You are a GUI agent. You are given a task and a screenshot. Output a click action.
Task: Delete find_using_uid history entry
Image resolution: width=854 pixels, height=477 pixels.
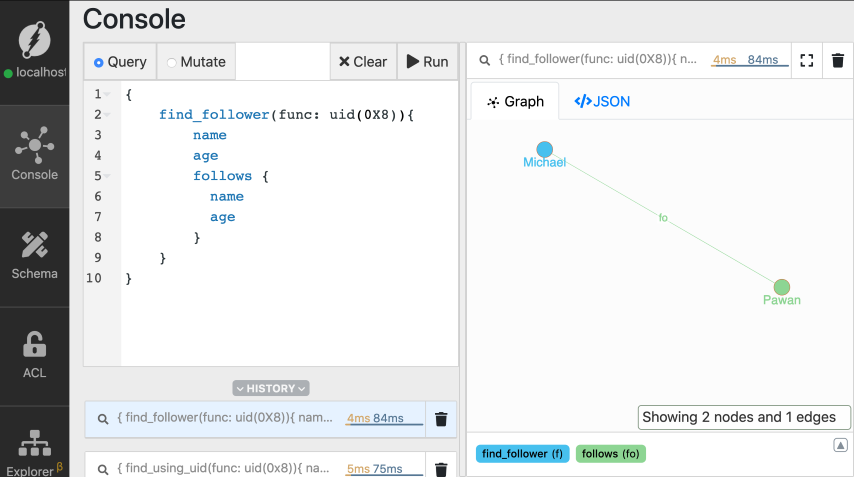441,468
